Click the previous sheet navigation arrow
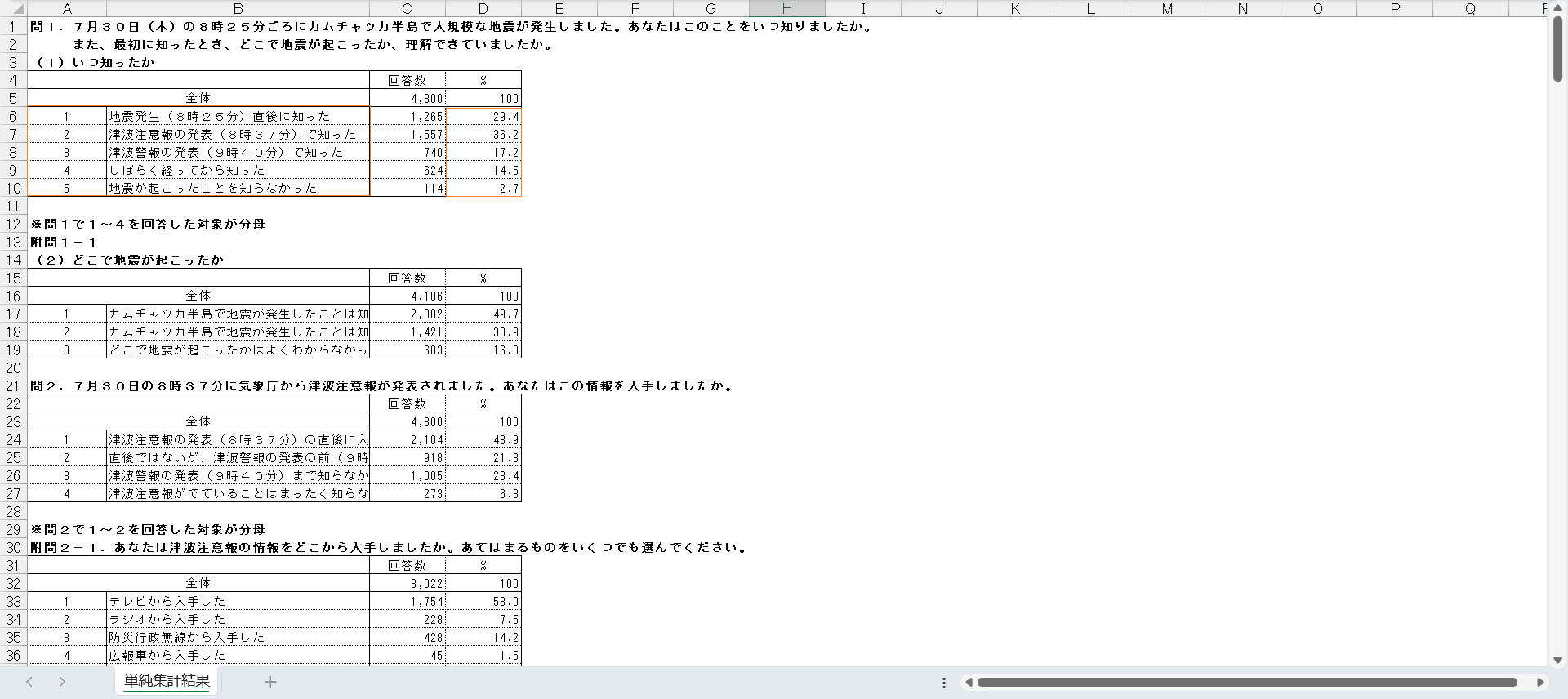The width and height of the screenshot is (1568, 699). [x=29, y=682]
